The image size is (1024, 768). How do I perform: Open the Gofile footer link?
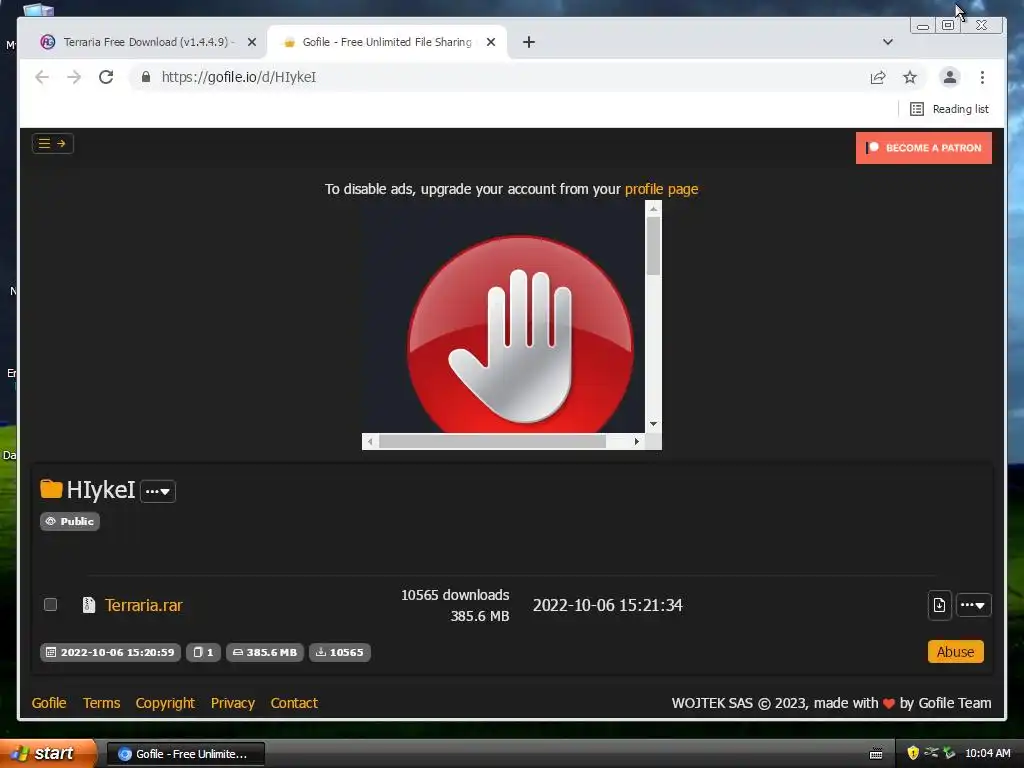[49, 703]
